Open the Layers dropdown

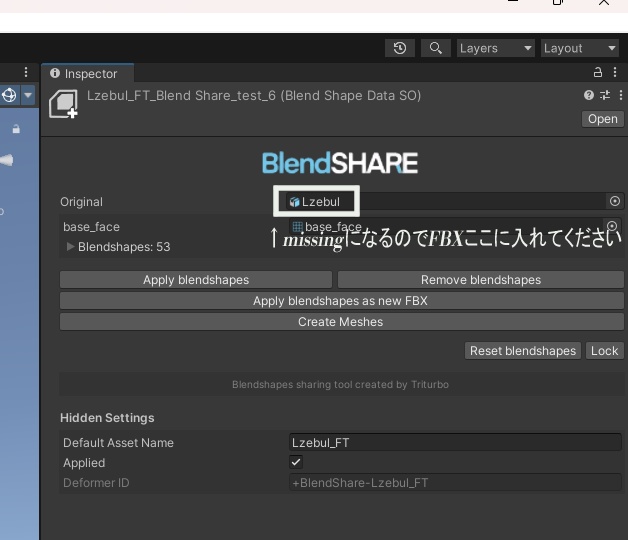495,48
